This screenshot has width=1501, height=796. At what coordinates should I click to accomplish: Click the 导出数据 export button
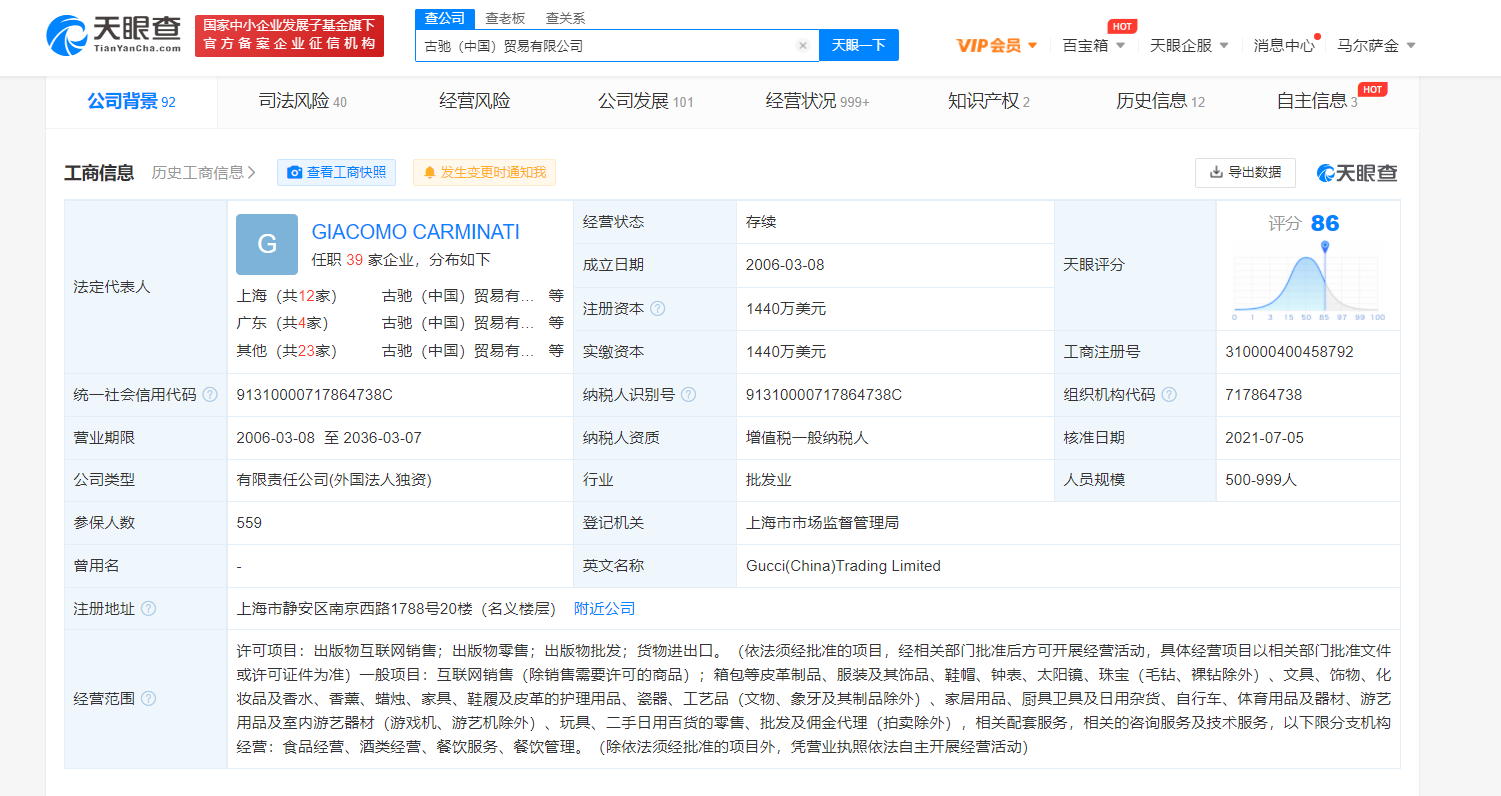coord(1245,172)
